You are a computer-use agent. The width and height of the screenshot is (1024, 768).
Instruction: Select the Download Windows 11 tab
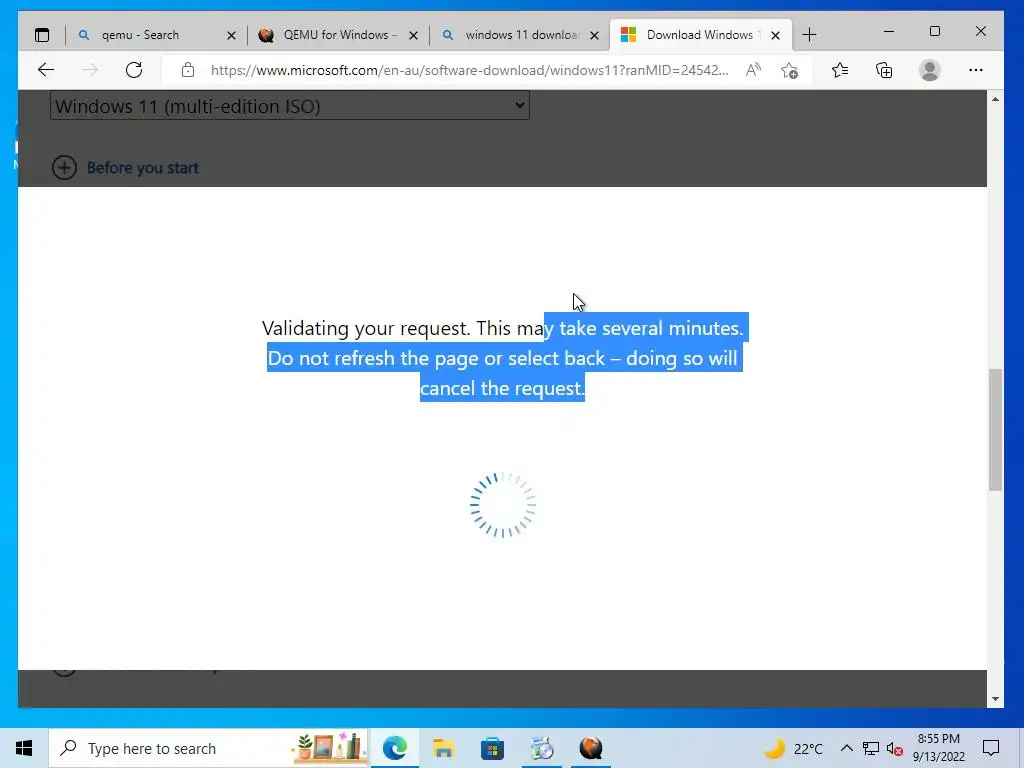[x=700, y=35]
